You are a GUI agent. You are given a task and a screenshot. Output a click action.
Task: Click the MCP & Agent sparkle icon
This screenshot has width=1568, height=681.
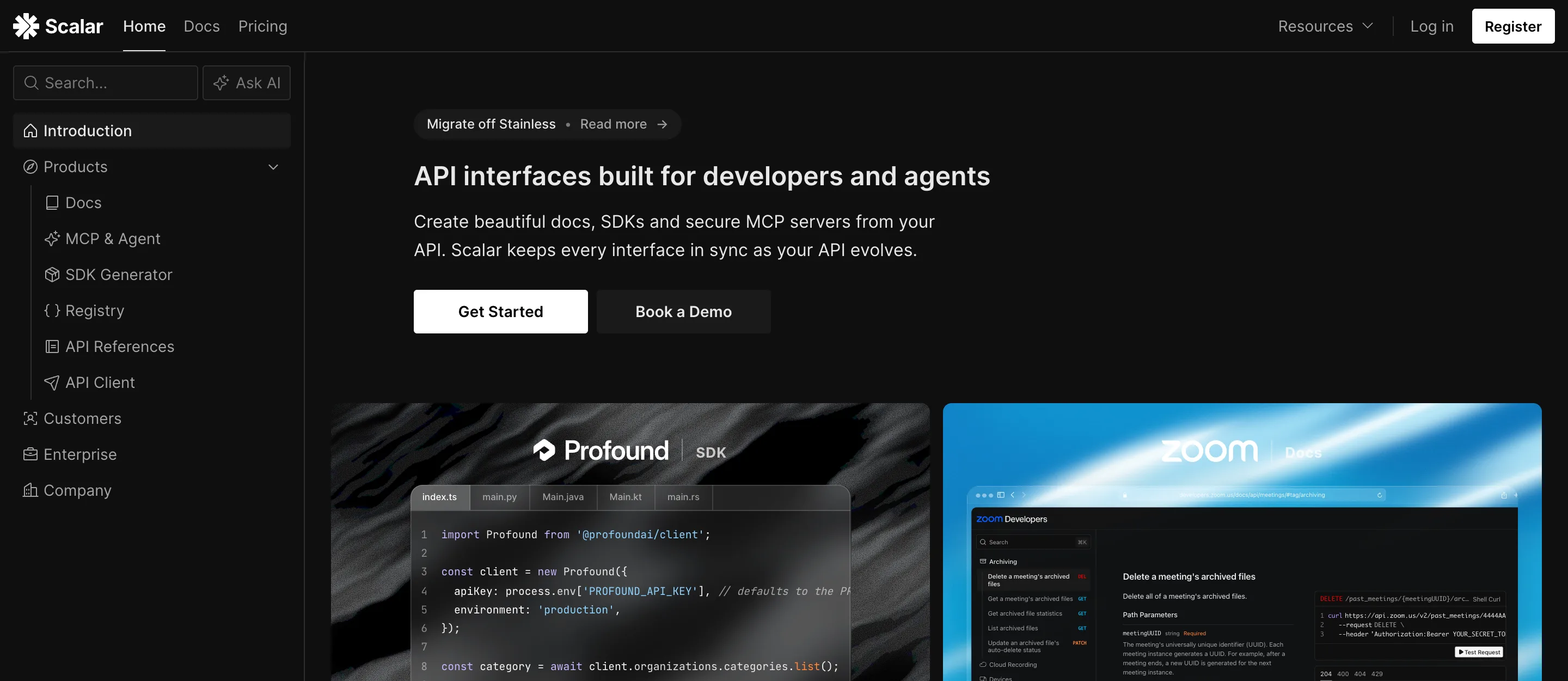click(52, 239)
